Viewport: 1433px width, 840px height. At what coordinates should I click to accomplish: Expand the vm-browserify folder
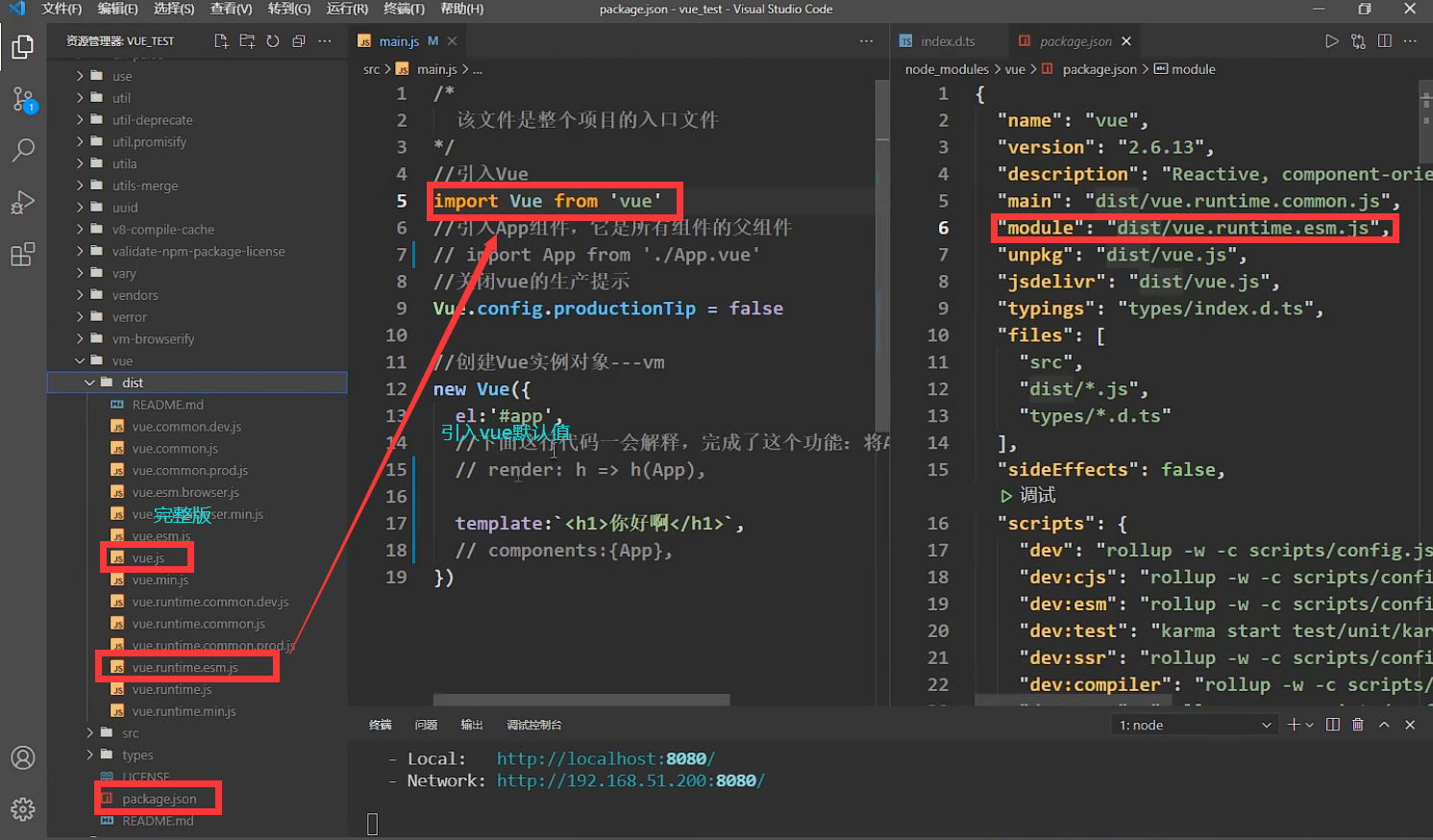point(80,338)
